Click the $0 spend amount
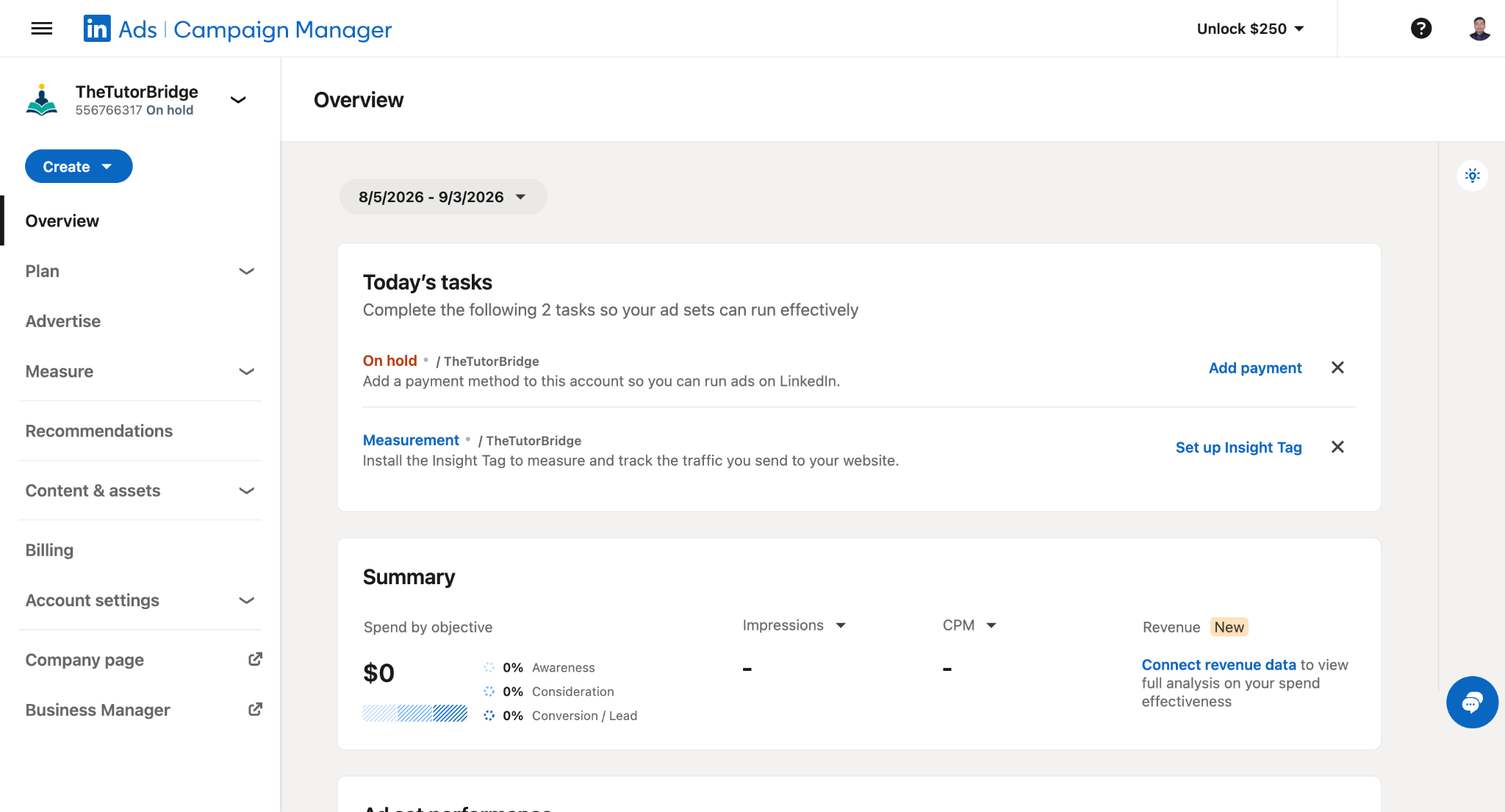This screenshot has width=1505, height=812. coord(378,673)
